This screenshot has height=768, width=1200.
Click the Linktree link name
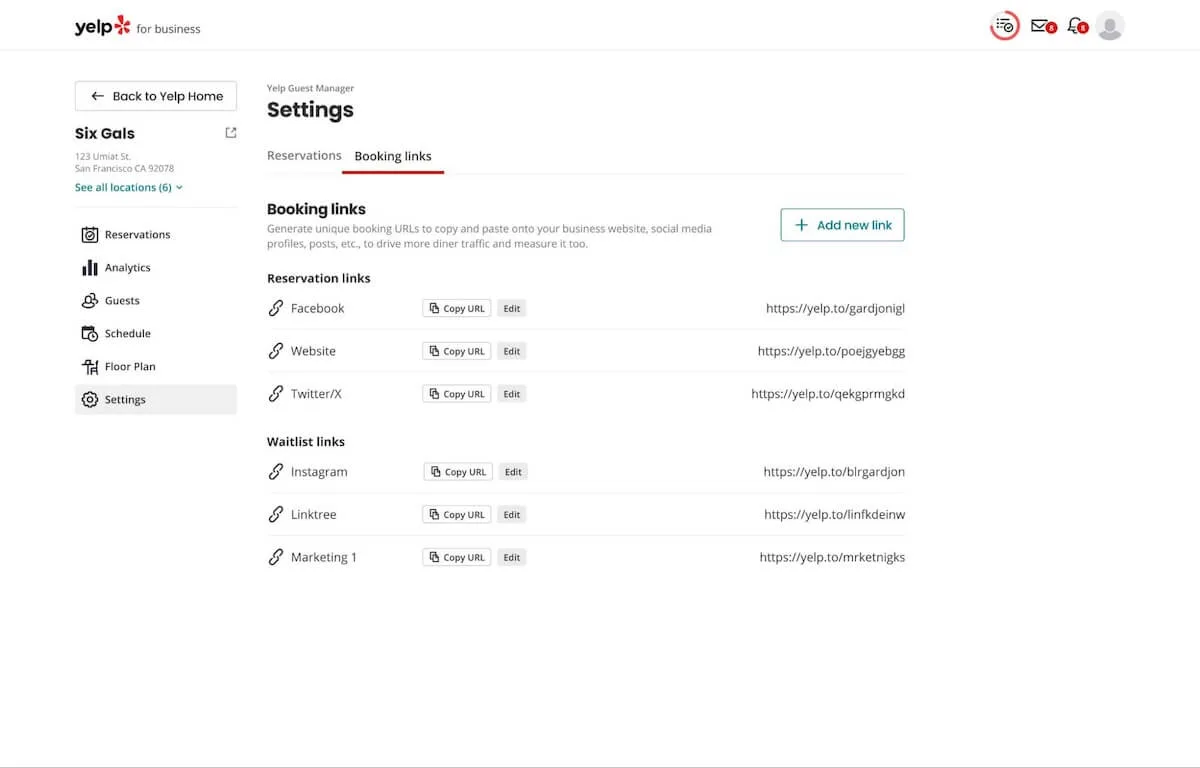[314, 515]
